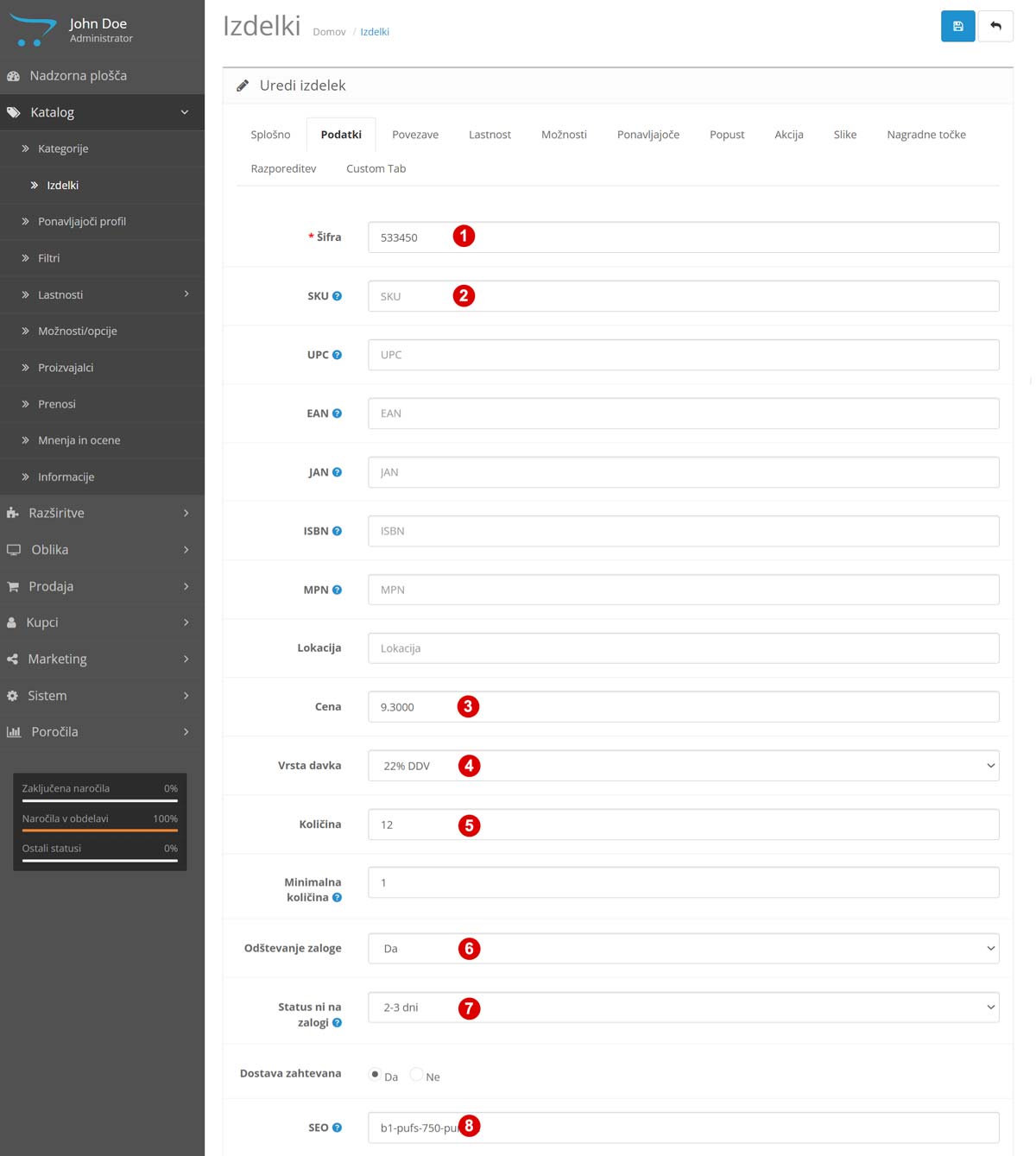Screen dimensions: 1036x1156
Task: Open the Odštevanje zaloge dropdown
Action: (x=683, y=949)
